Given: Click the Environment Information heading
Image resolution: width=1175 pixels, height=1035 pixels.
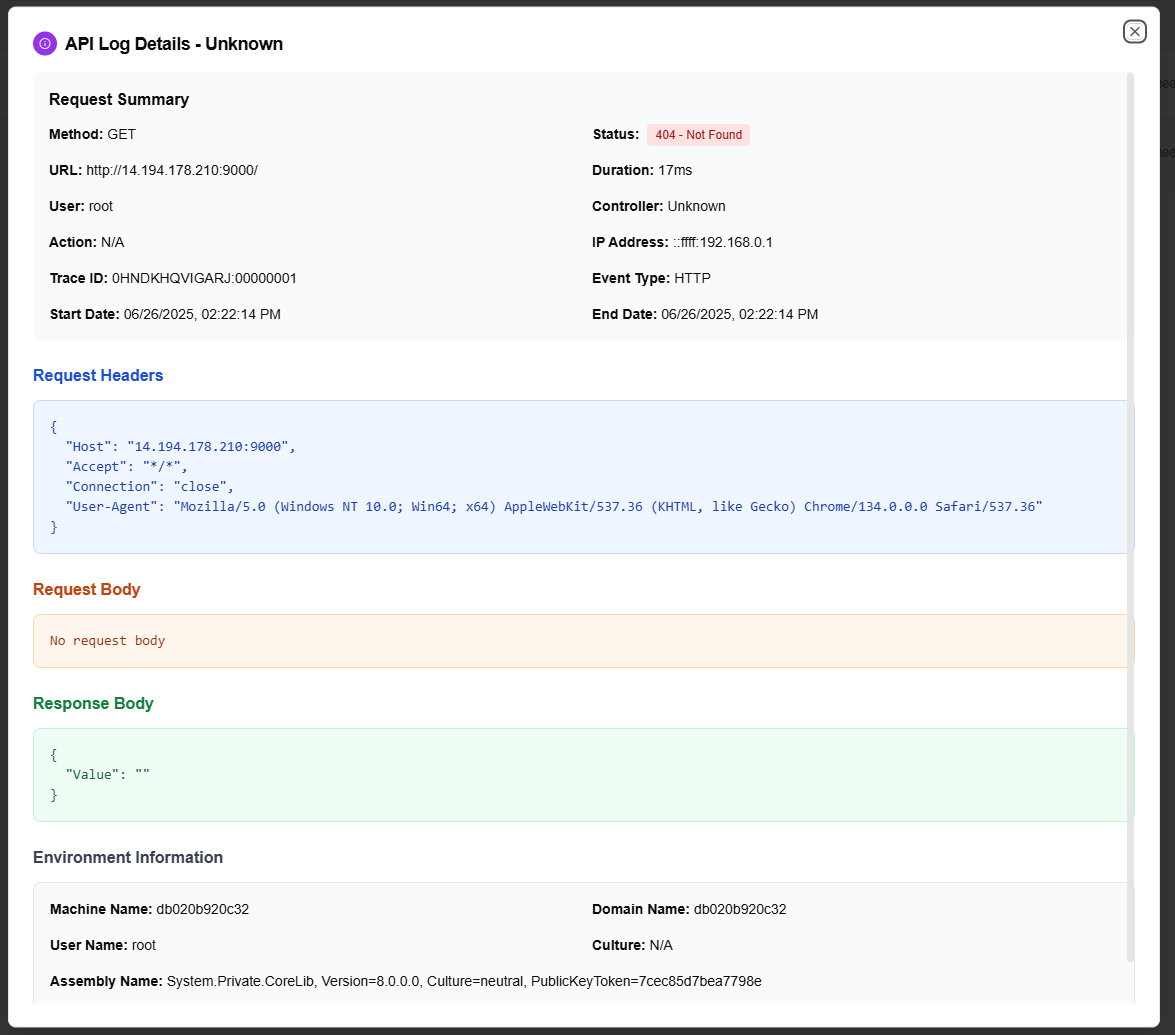Looking at the screenshot, I should click(128, 858).
